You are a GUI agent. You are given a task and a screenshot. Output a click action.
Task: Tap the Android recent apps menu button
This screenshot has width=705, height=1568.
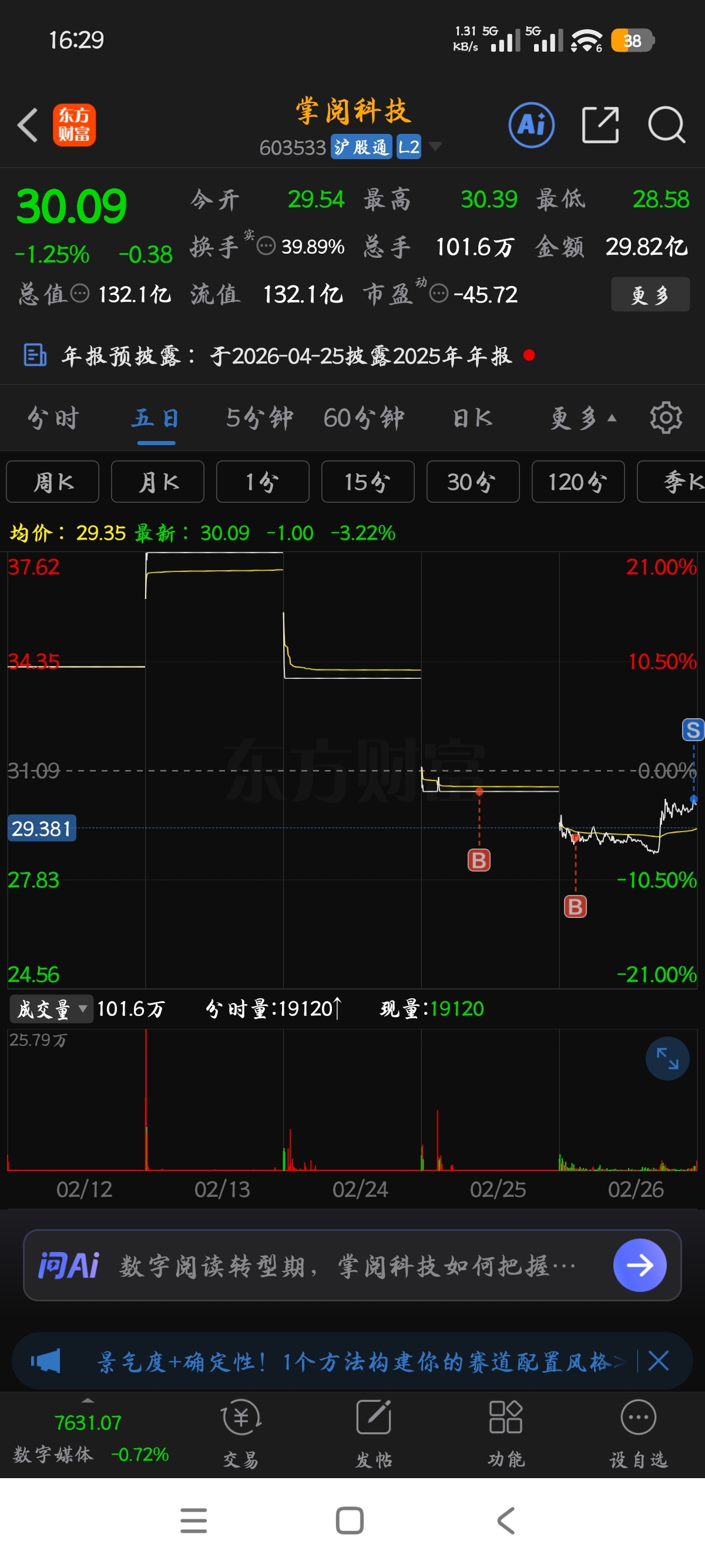194,1520
